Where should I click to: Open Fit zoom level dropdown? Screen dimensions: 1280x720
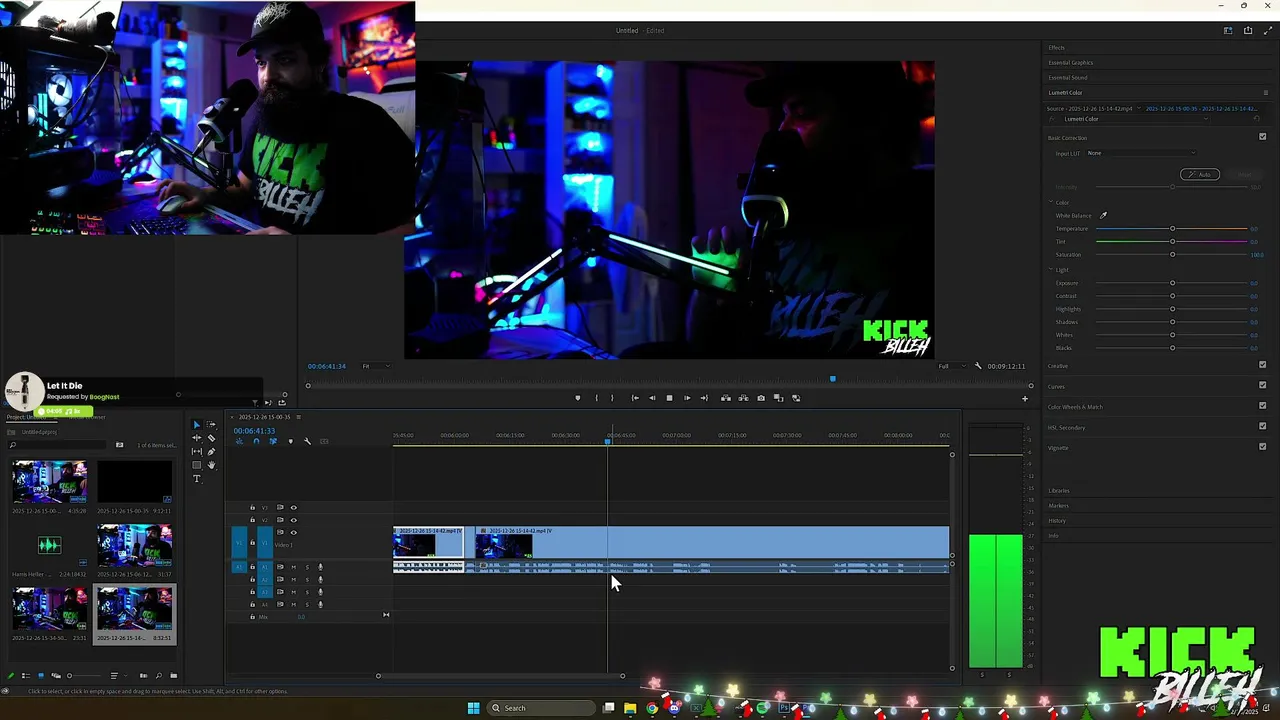pyautogui.click(x=375, y=366)
